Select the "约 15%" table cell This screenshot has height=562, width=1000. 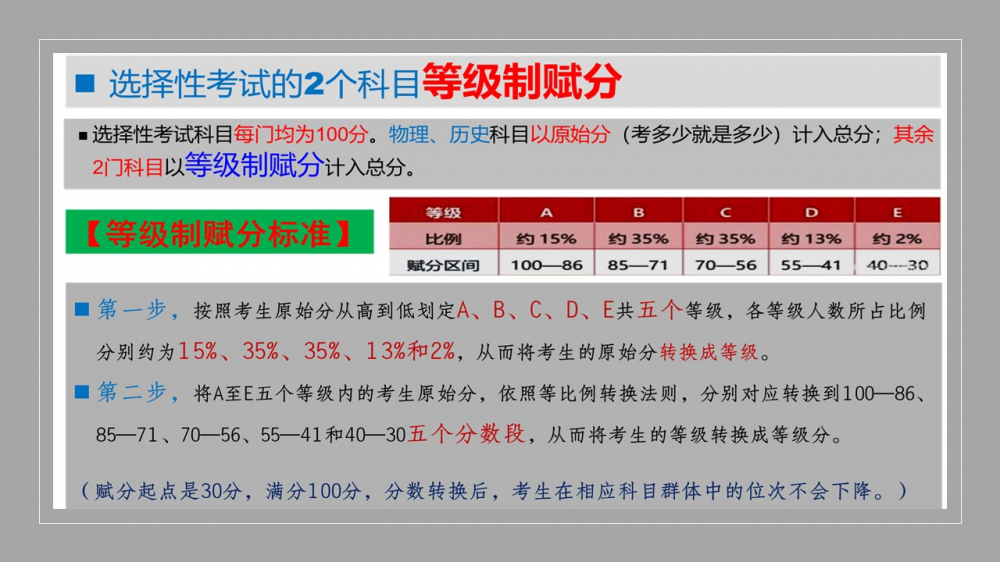(546, 239)
